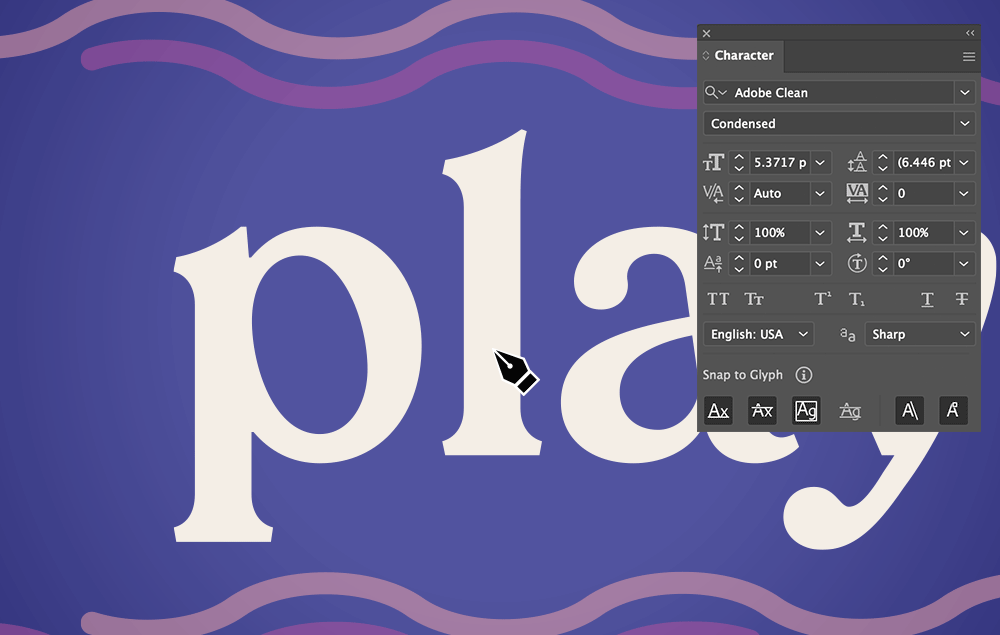Apply Small Caps to the text

tap(754, 299)
